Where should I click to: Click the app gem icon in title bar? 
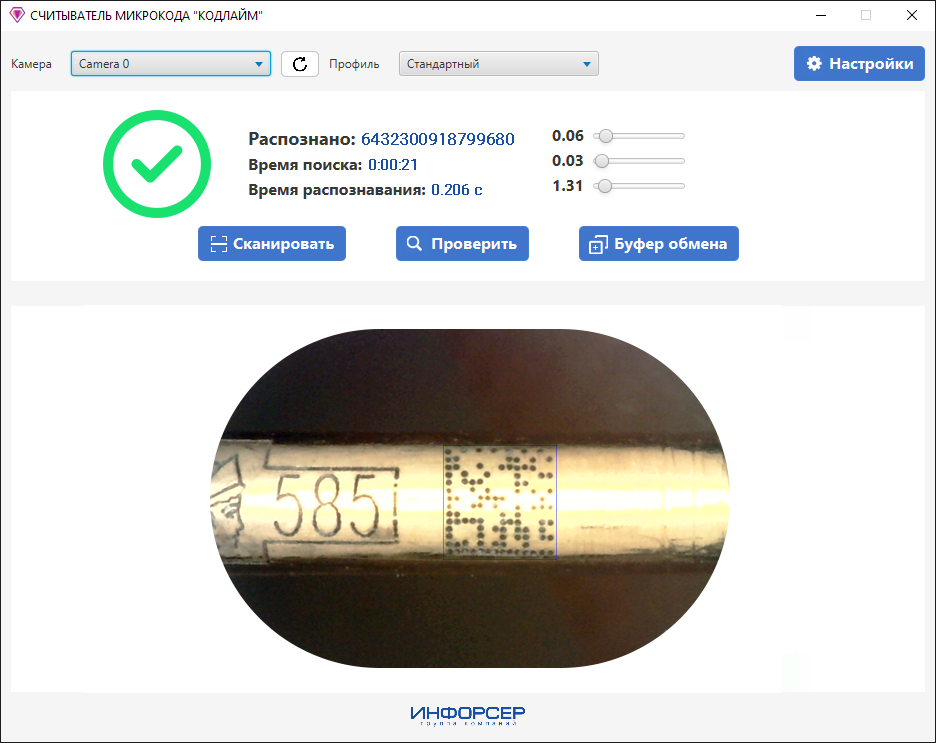click(17, 15)
